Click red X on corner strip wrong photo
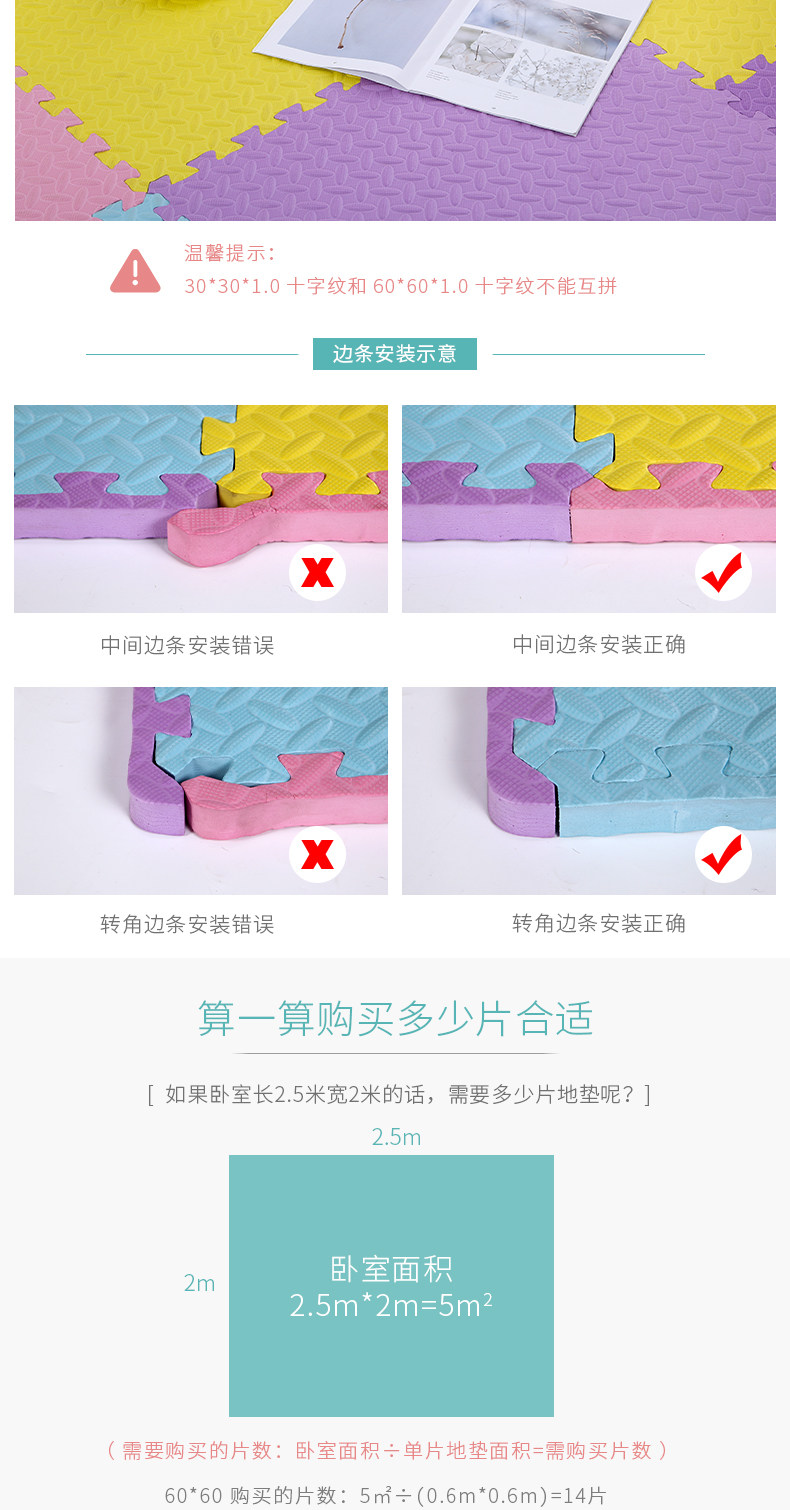This screenshot has height=1510, width=790. pos(317,855)
